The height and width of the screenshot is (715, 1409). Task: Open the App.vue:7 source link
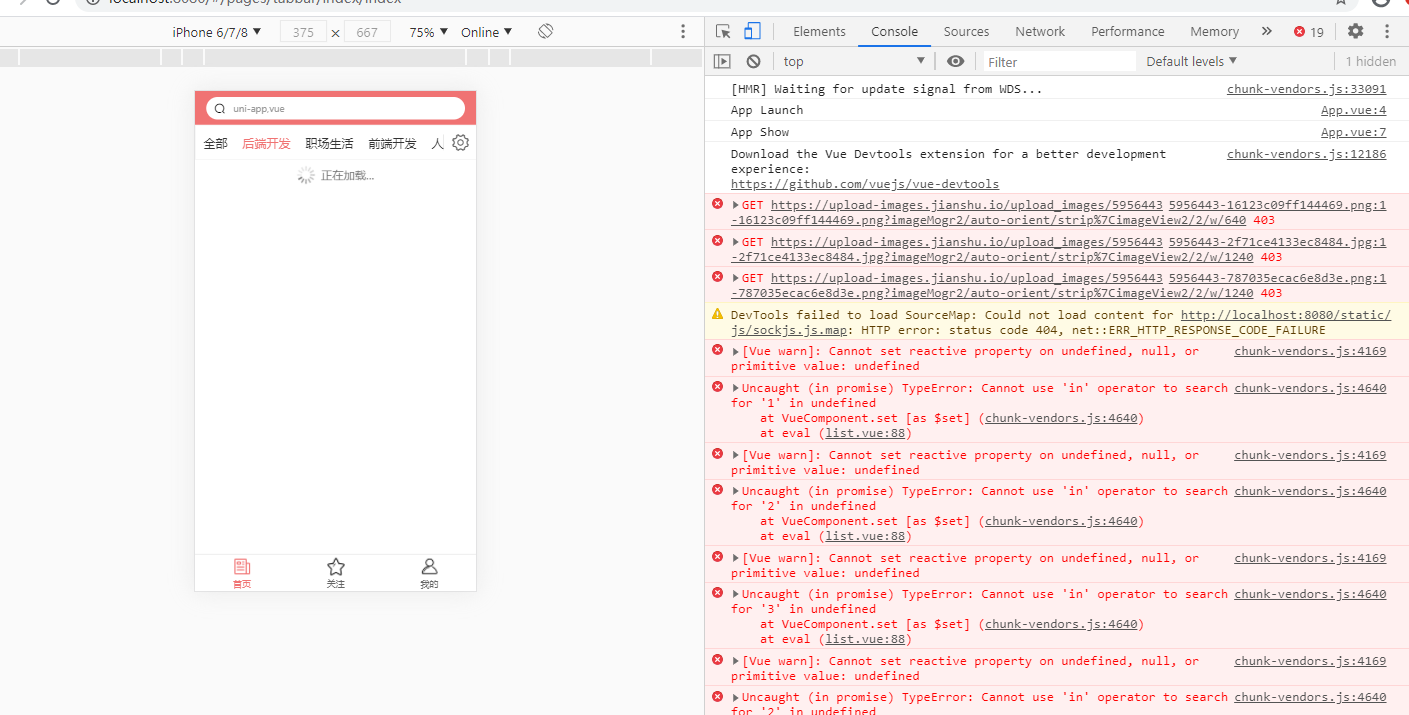tap(1353, 132)
